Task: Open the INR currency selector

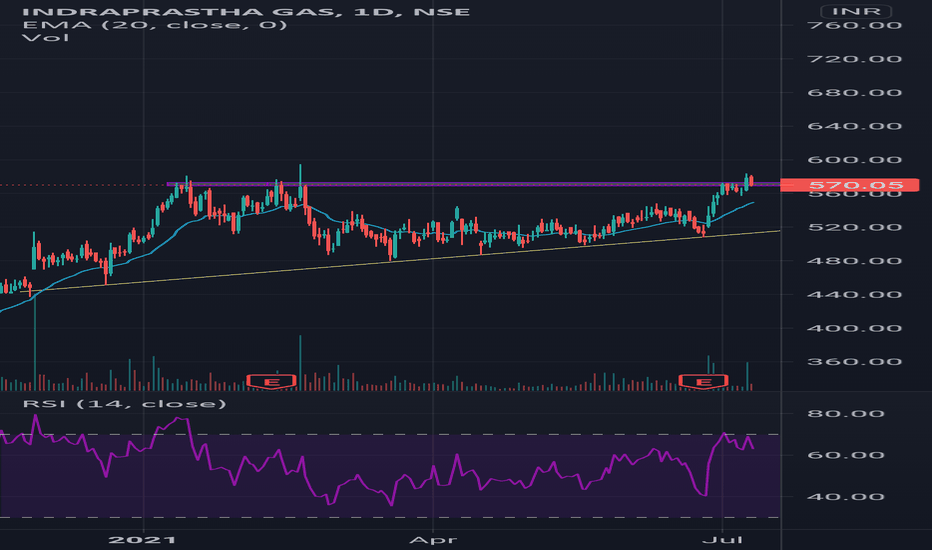Action: pyautogui.click(x=856, y=11)
